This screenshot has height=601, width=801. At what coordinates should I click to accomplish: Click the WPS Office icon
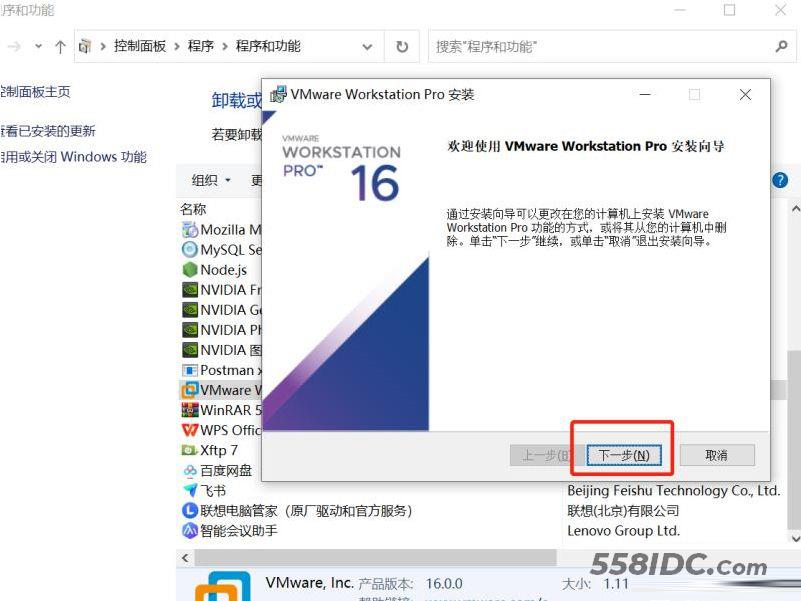[x=190, y=430]
